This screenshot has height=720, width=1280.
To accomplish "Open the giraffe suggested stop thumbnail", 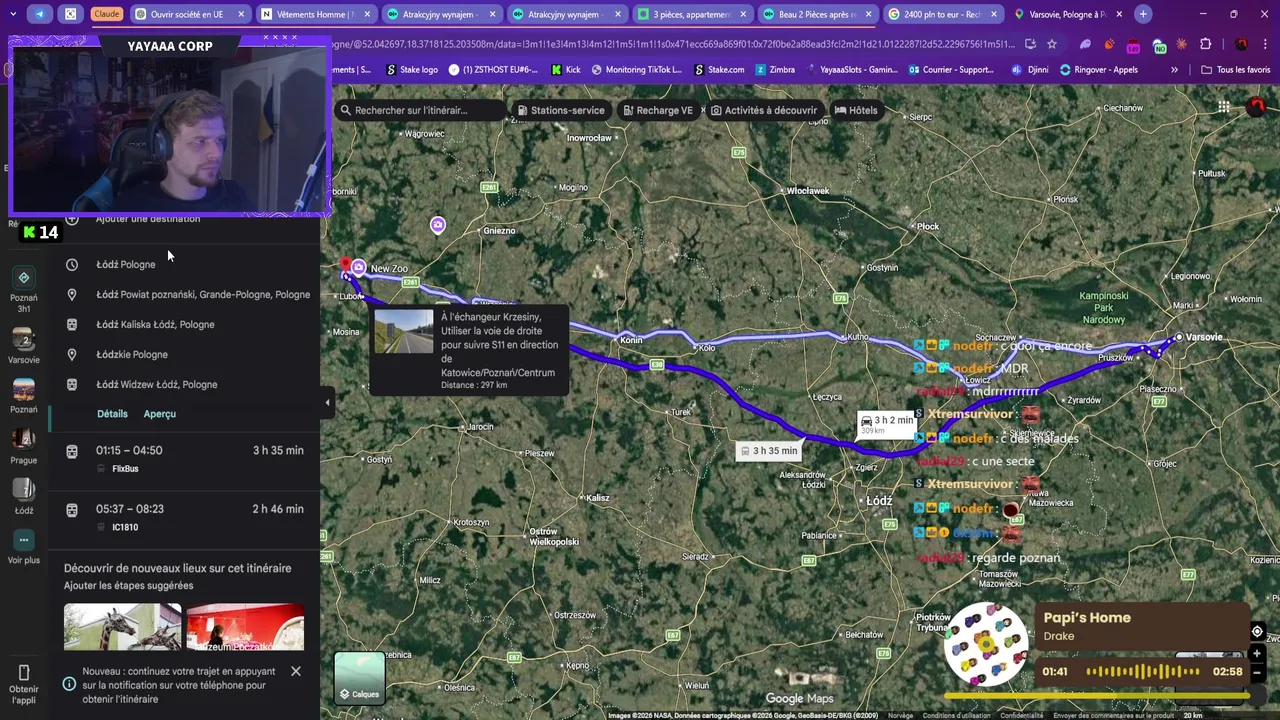I will coord(123,626).
